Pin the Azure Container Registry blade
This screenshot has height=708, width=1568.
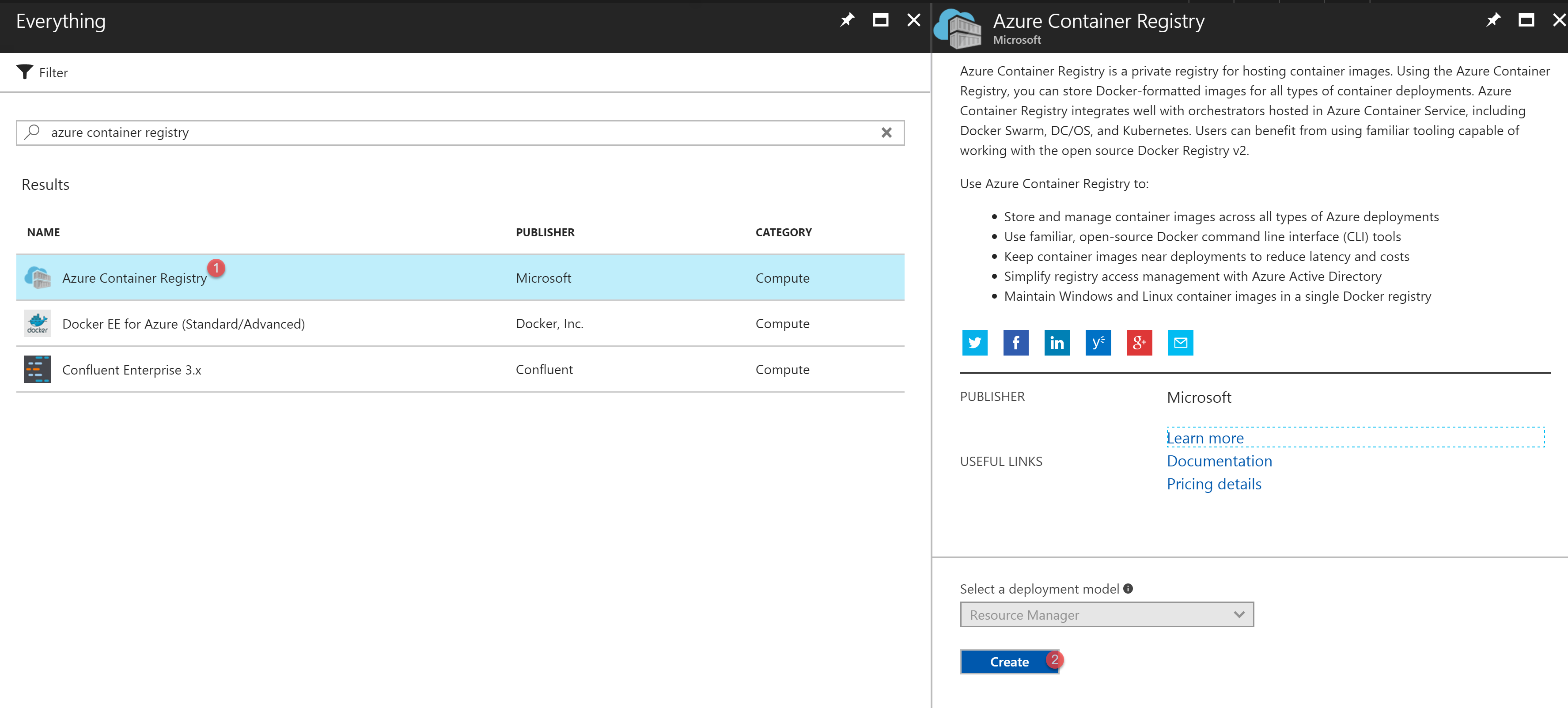1492,20
